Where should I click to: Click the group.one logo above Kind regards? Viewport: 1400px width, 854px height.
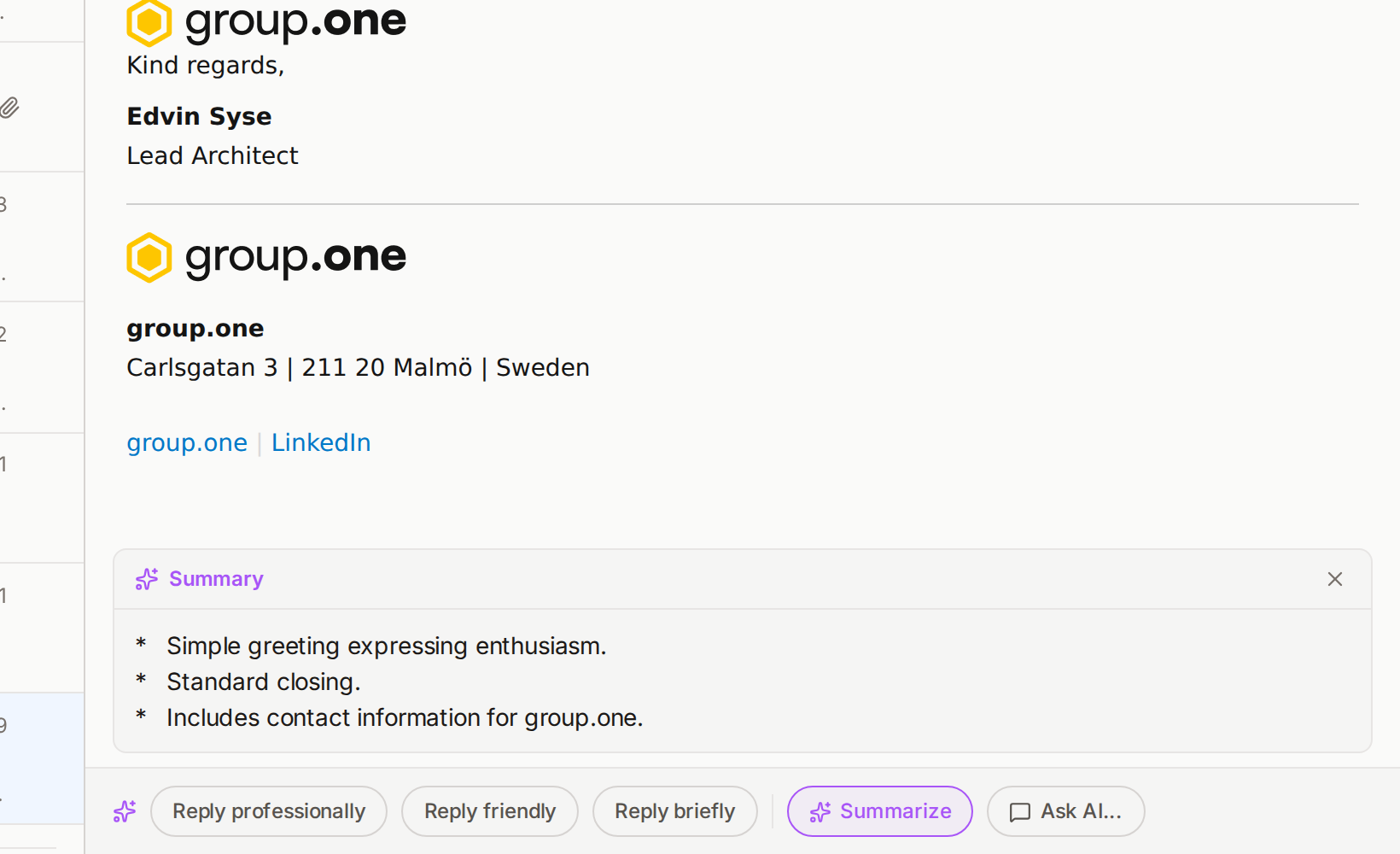click(266, 21)
